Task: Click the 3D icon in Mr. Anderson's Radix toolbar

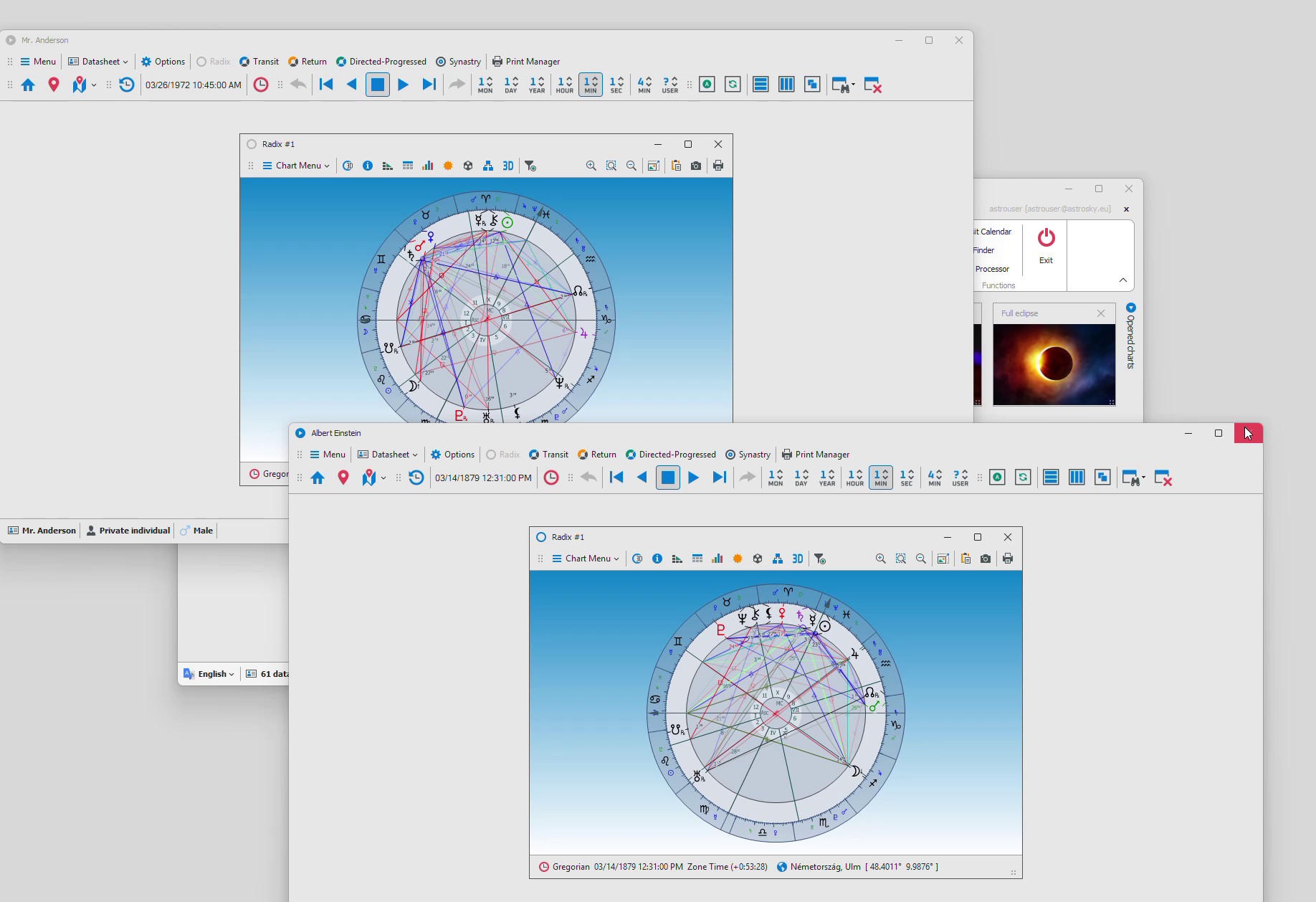Action: [x=508, y=166]
